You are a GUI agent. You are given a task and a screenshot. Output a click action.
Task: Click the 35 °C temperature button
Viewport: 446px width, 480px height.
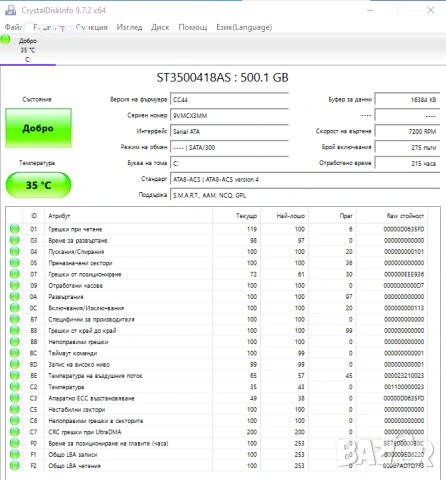(x=38, y=185)
